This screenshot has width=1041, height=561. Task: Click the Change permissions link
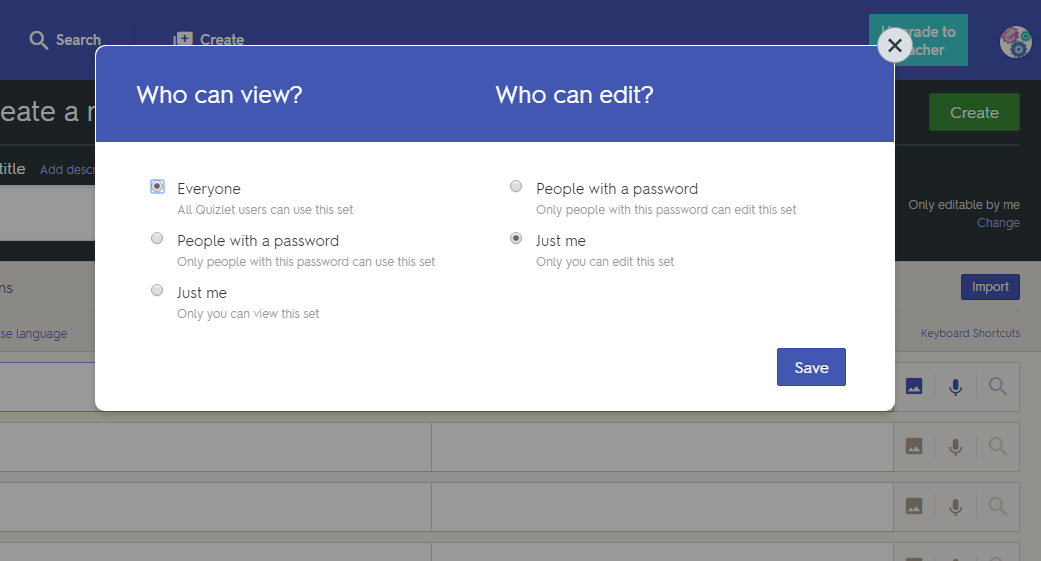click(998, 223)
